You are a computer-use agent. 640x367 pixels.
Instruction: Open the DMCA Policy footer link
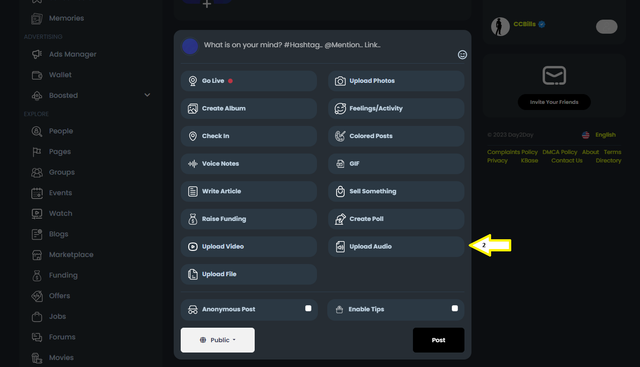(560, 152)
